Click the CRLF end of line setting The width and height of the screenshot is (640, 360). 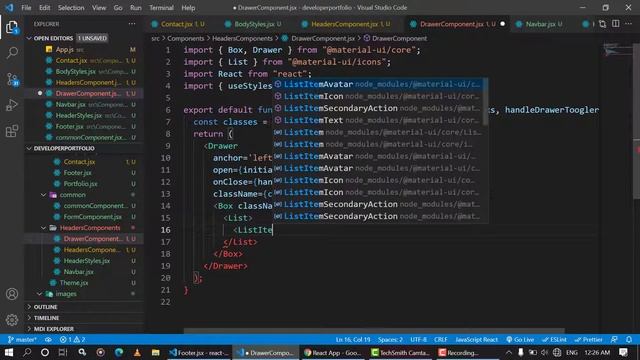(x=440, y=340)
